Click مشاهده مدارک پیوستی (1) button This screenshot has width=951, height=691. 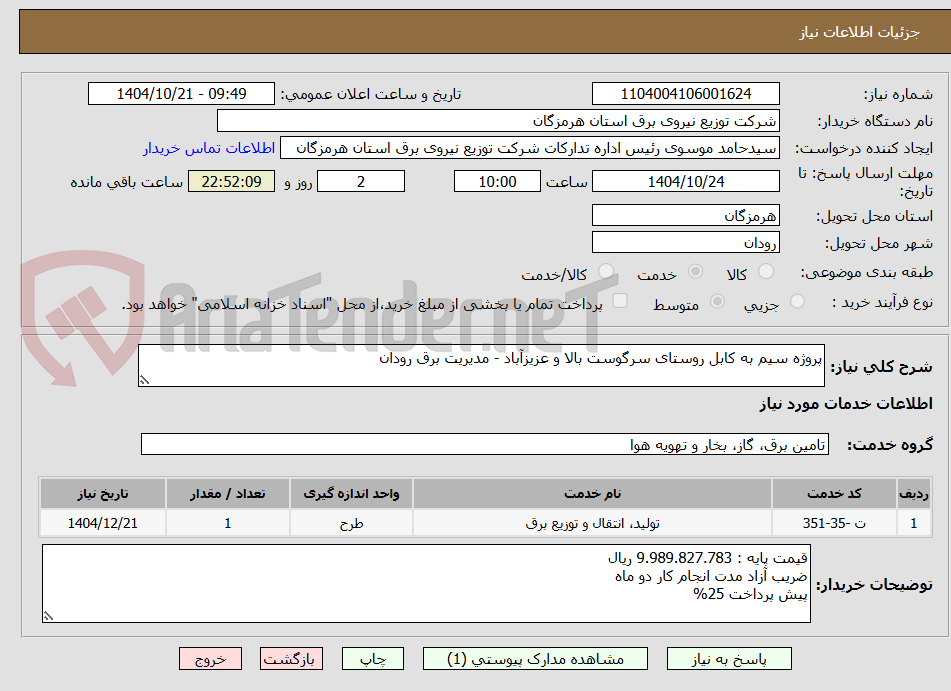pyautogui.click(x=535, y=659)
